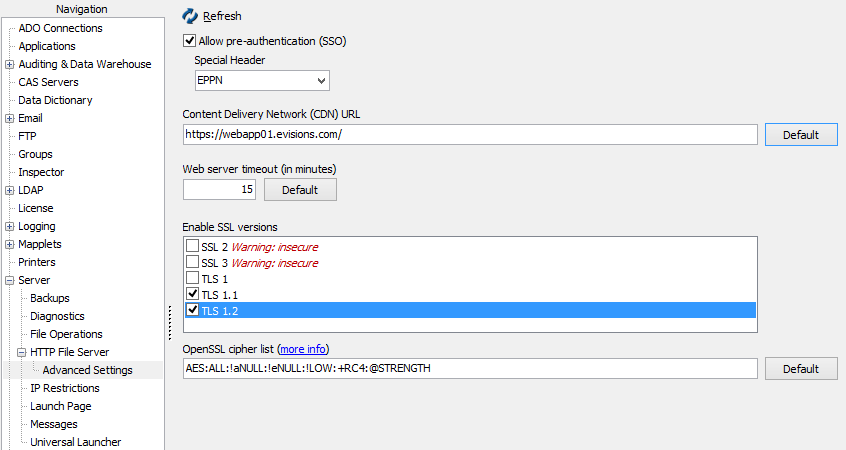Click the Refresh label
This screenshot has width=846, height=450.
[x=222, y=16]
